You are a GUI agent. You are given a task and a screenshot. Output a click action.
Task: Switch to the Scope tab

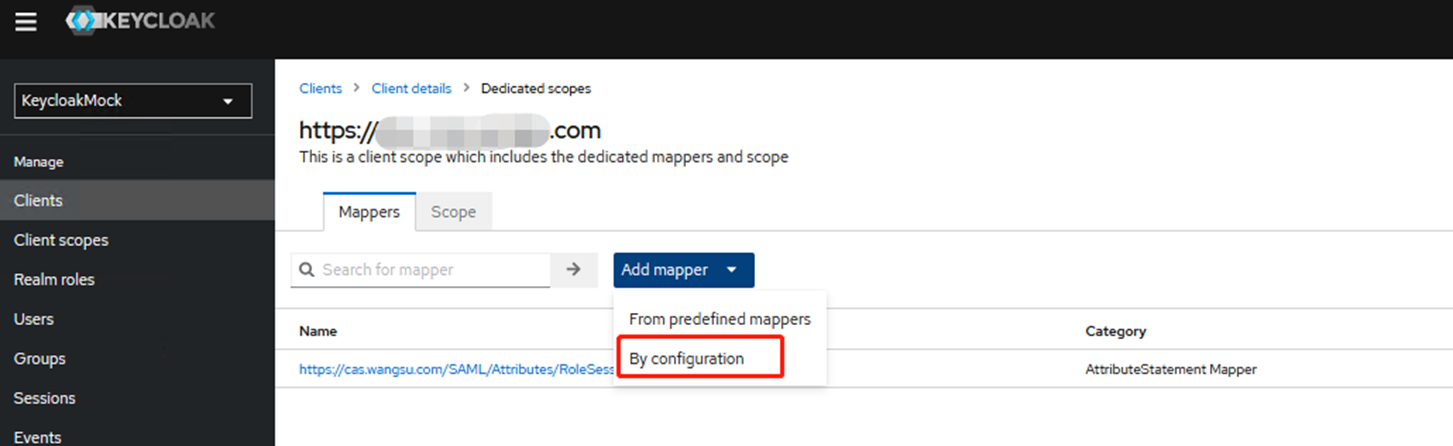point(453,212)
